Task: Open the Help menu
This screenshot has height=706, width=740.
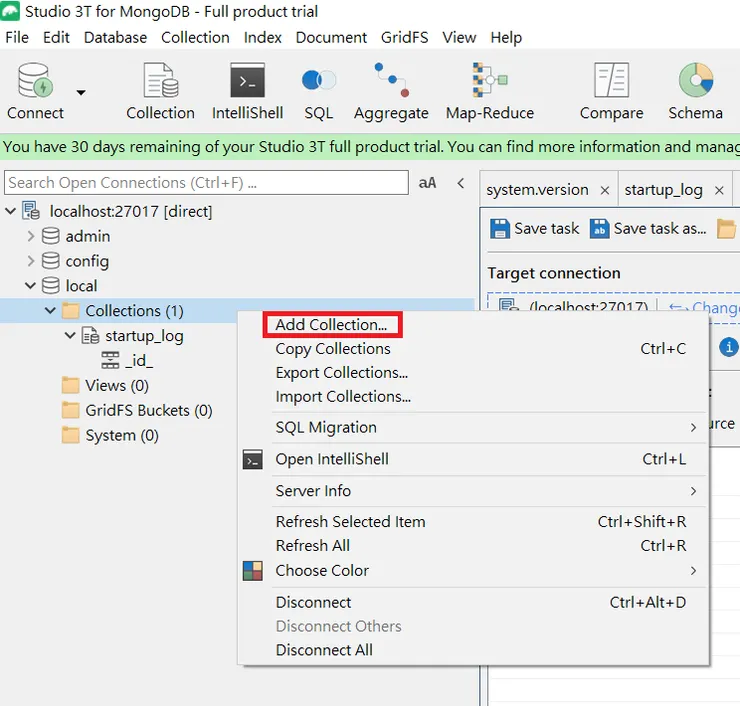Action: pos(506,37)
